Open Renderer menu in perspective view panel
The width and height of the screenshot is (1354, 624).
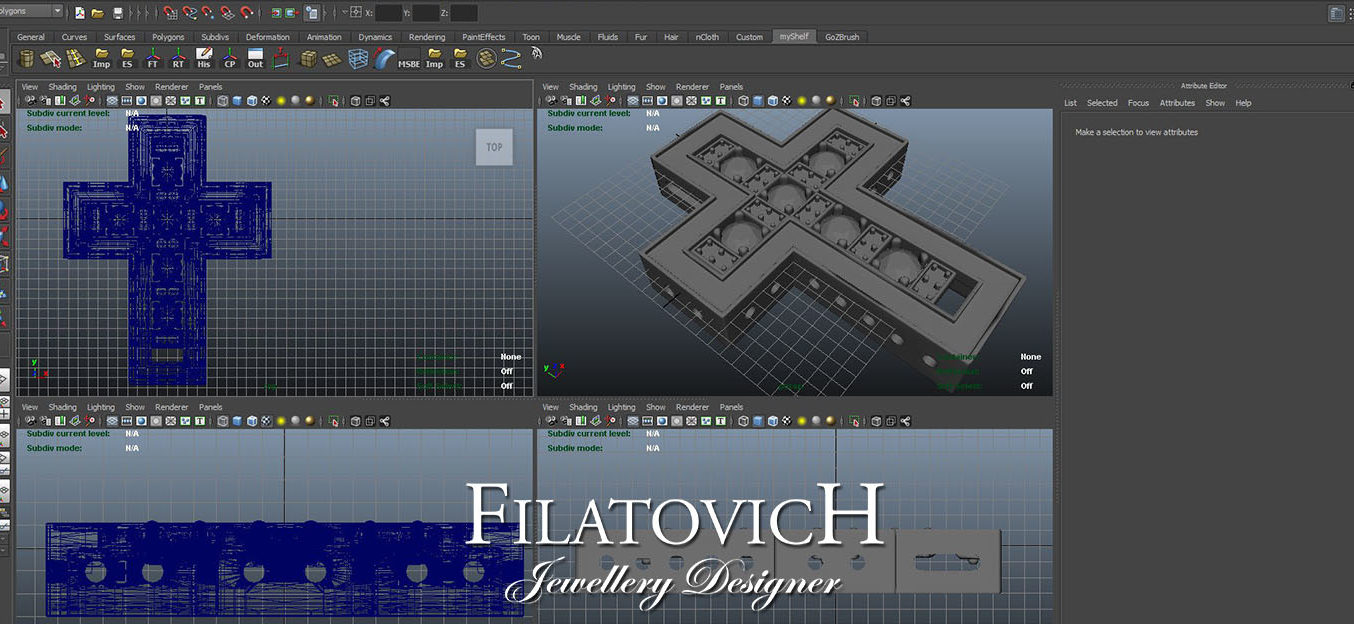pyautogui.click(x=692, y=87)
